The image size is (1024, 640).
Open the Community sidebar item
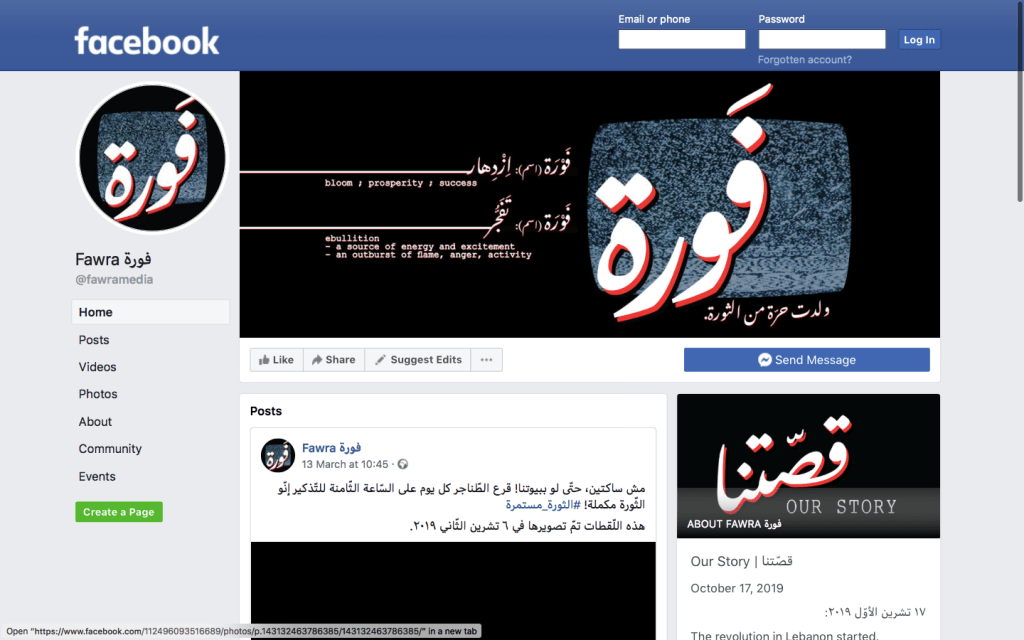(110, 449)
